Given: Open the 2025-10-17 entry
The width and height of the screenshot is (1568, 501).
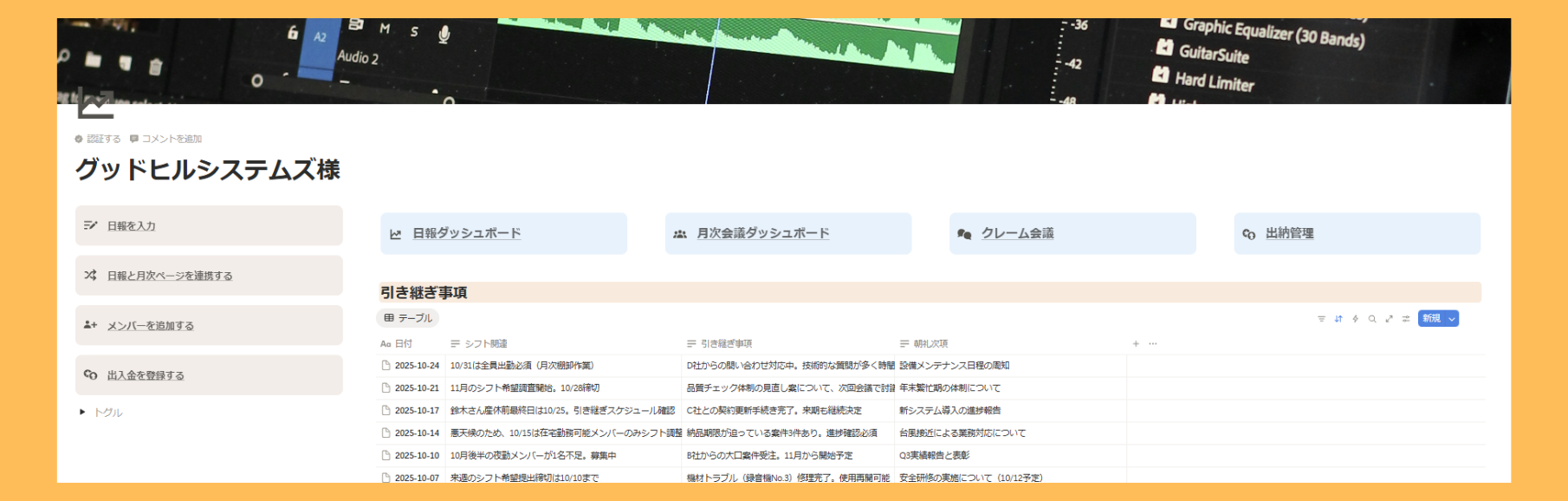Looking at the screenshot, I should pyautogui.click(x=417, y=411).
